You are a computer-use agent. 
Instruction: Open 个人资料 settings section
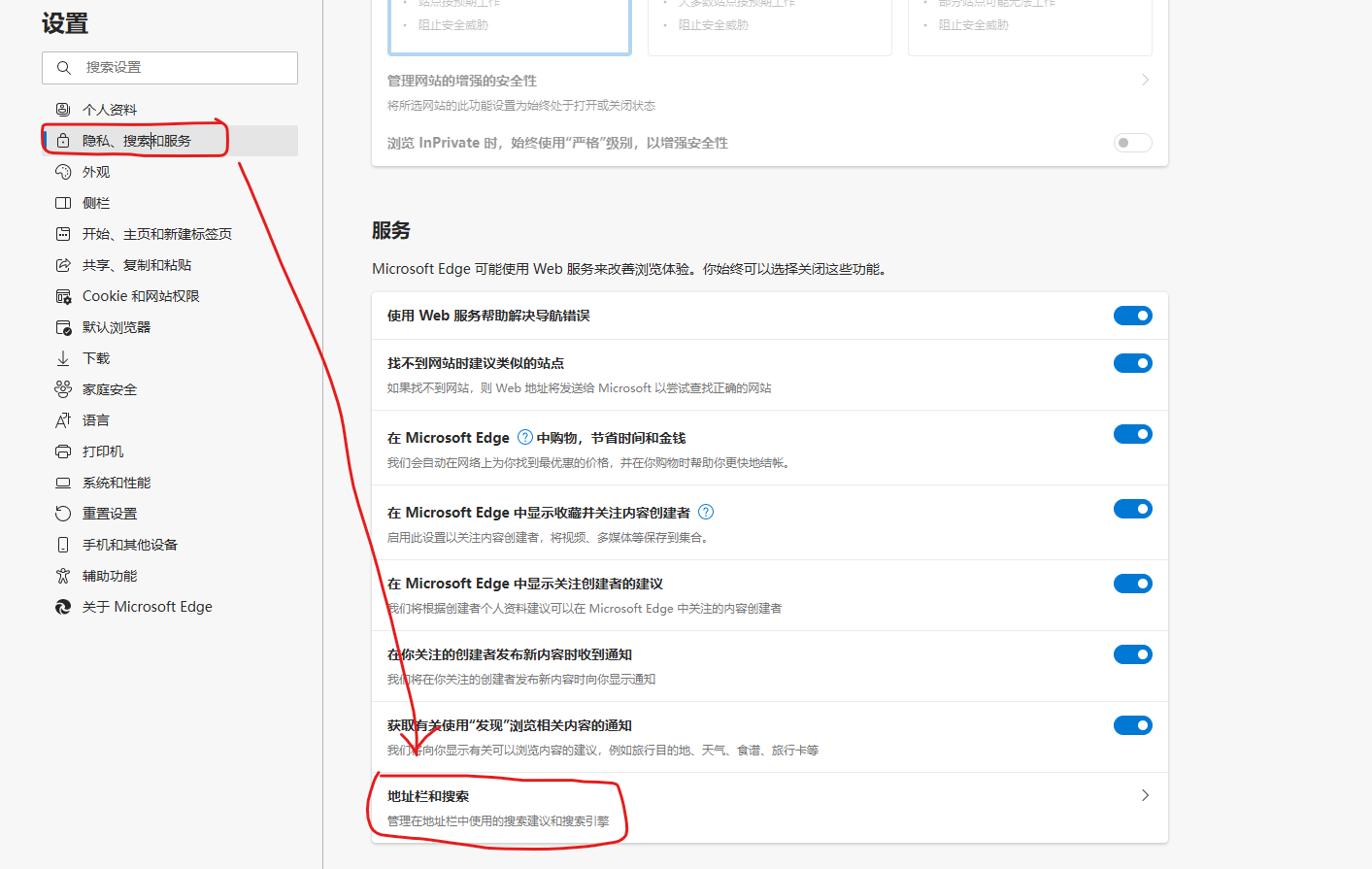click(x=170, y=110)
